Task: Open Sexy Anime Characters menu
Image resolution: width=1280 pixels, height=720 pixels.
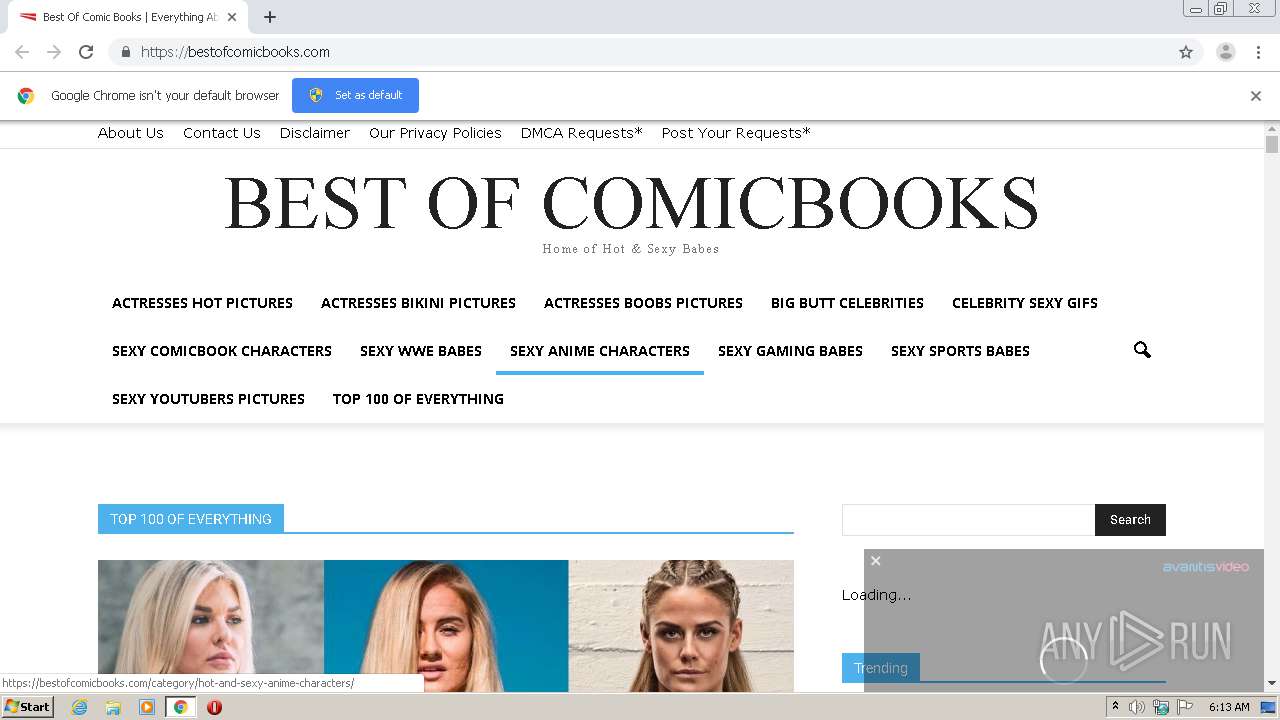Action: point(600,351)
